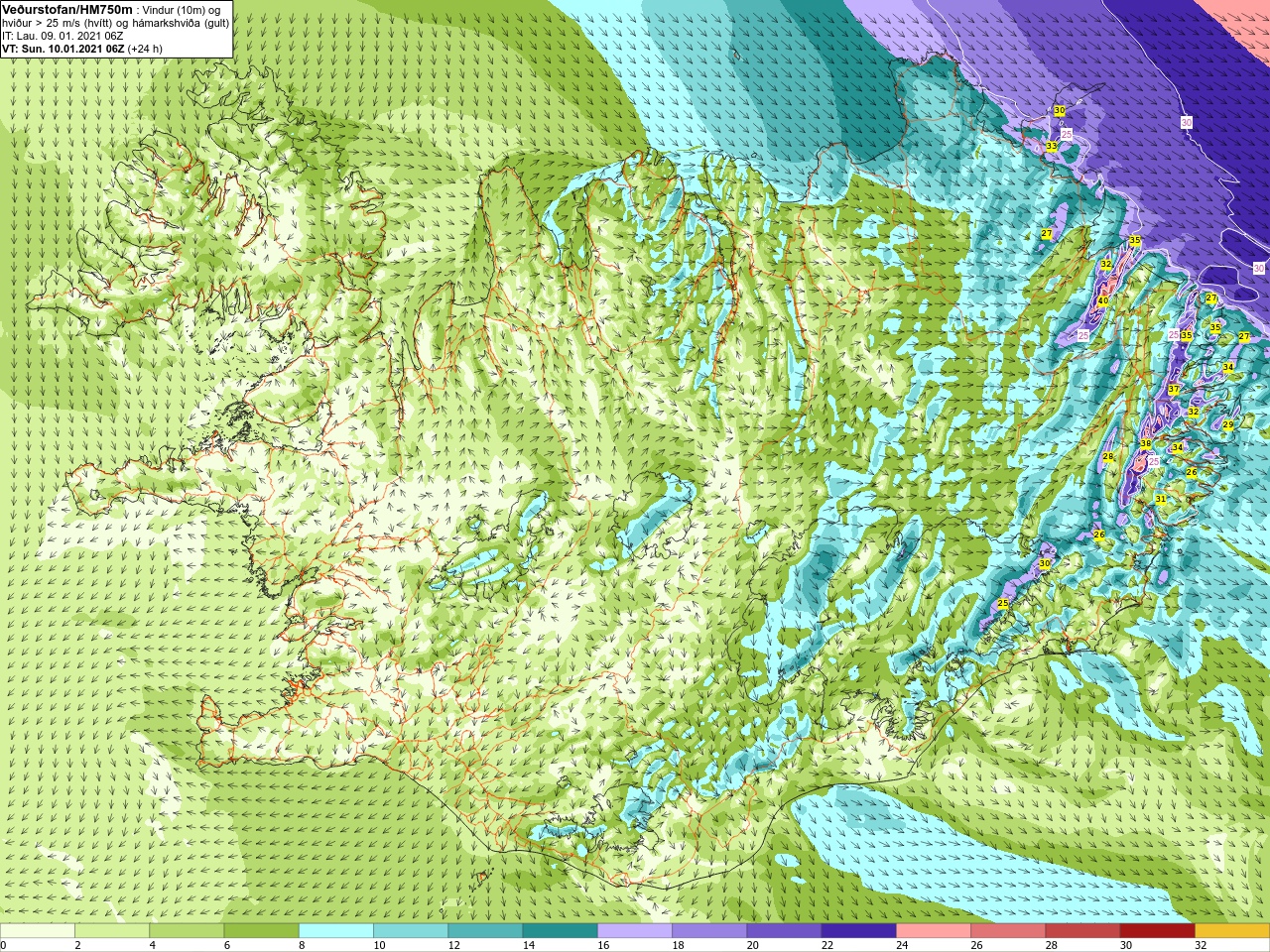Select the 18–20 m/s purple legend swatch
Viewport: 1270px width, 952px height.
[x=709, y=931]
